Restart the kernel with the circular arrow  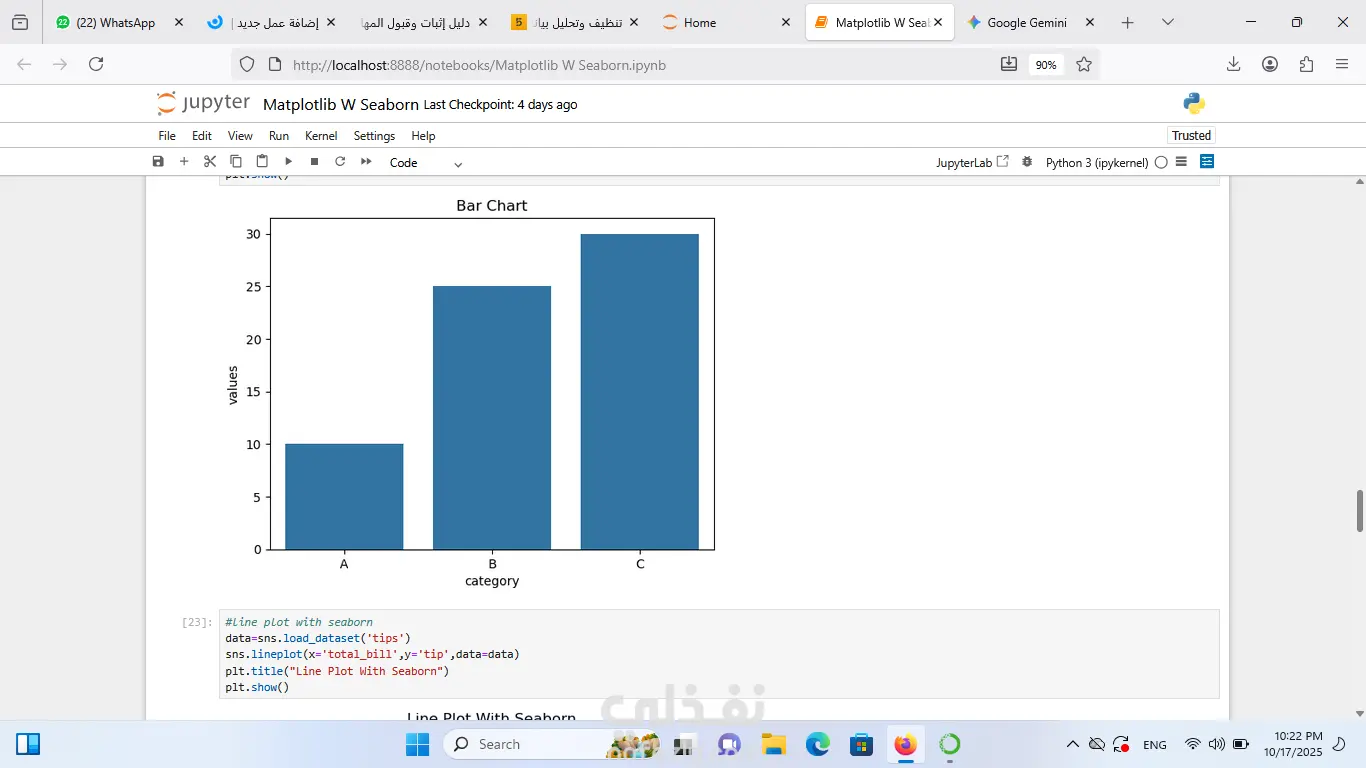[340, 162]
